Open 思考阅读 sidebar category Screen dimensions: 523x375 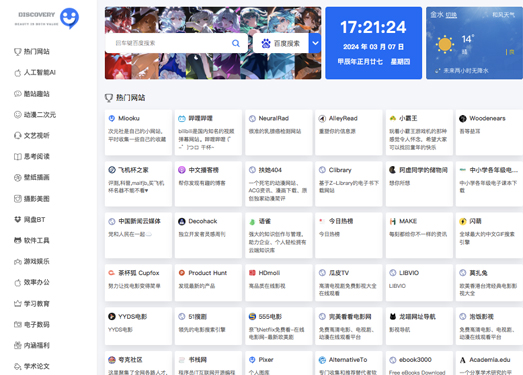pos(32,156)
